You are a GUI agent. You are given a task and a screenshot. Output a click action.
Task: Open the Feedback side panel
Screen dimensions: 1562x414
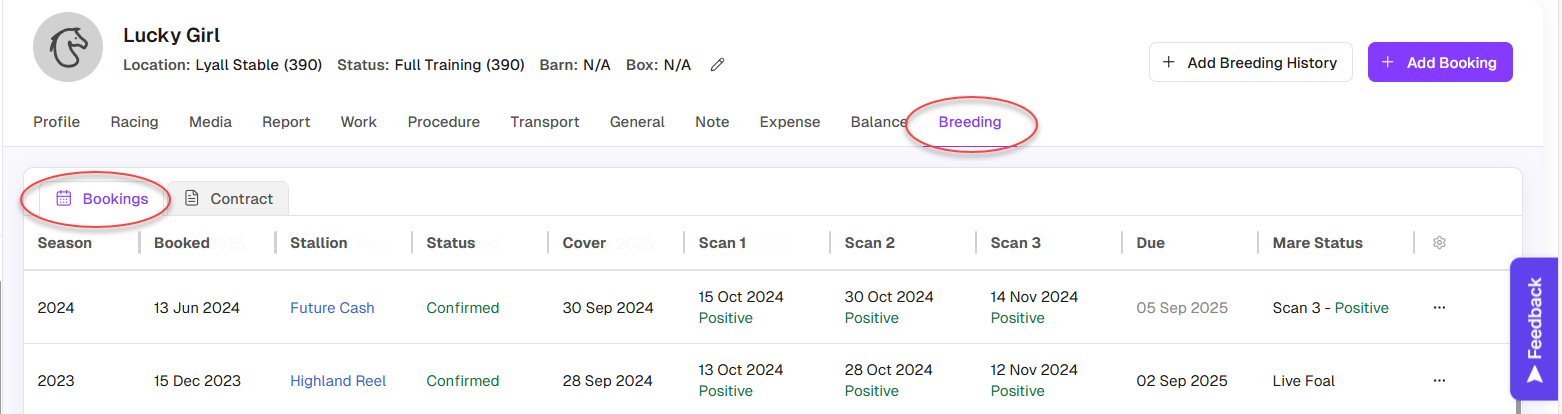point(1534,330)
